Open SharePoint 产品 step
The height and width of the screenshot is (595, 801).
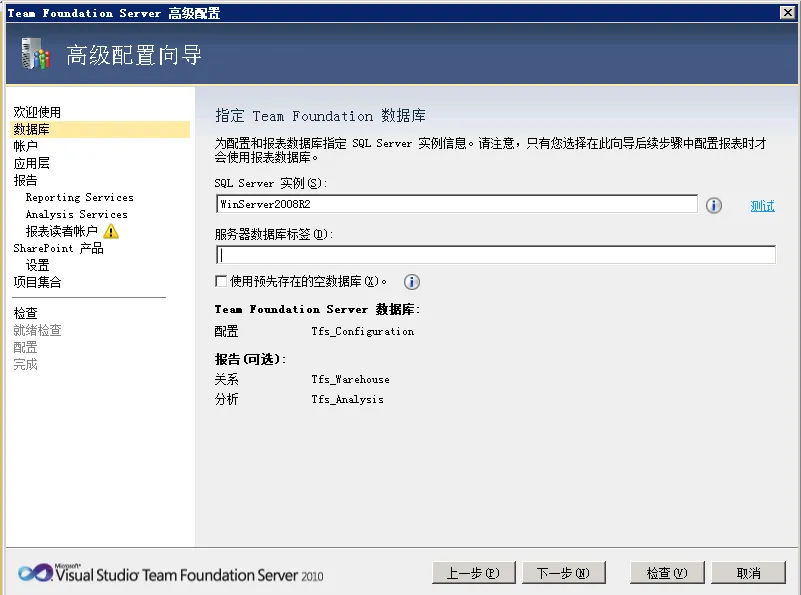coord(59,248)
